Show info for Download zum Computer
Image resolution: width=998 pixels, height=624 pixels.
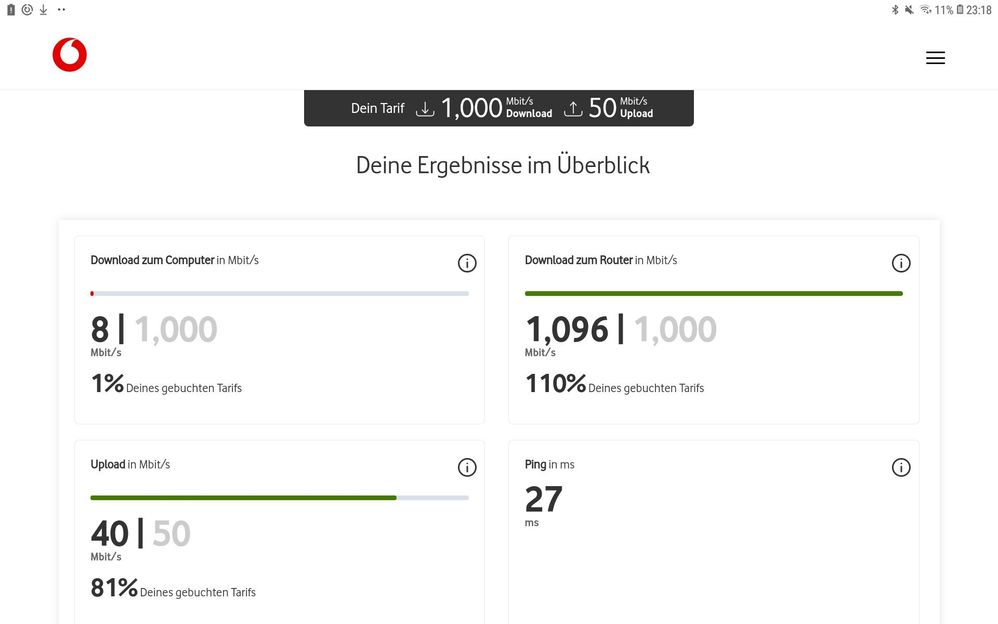pyautogui.click(x=467, y=263)
